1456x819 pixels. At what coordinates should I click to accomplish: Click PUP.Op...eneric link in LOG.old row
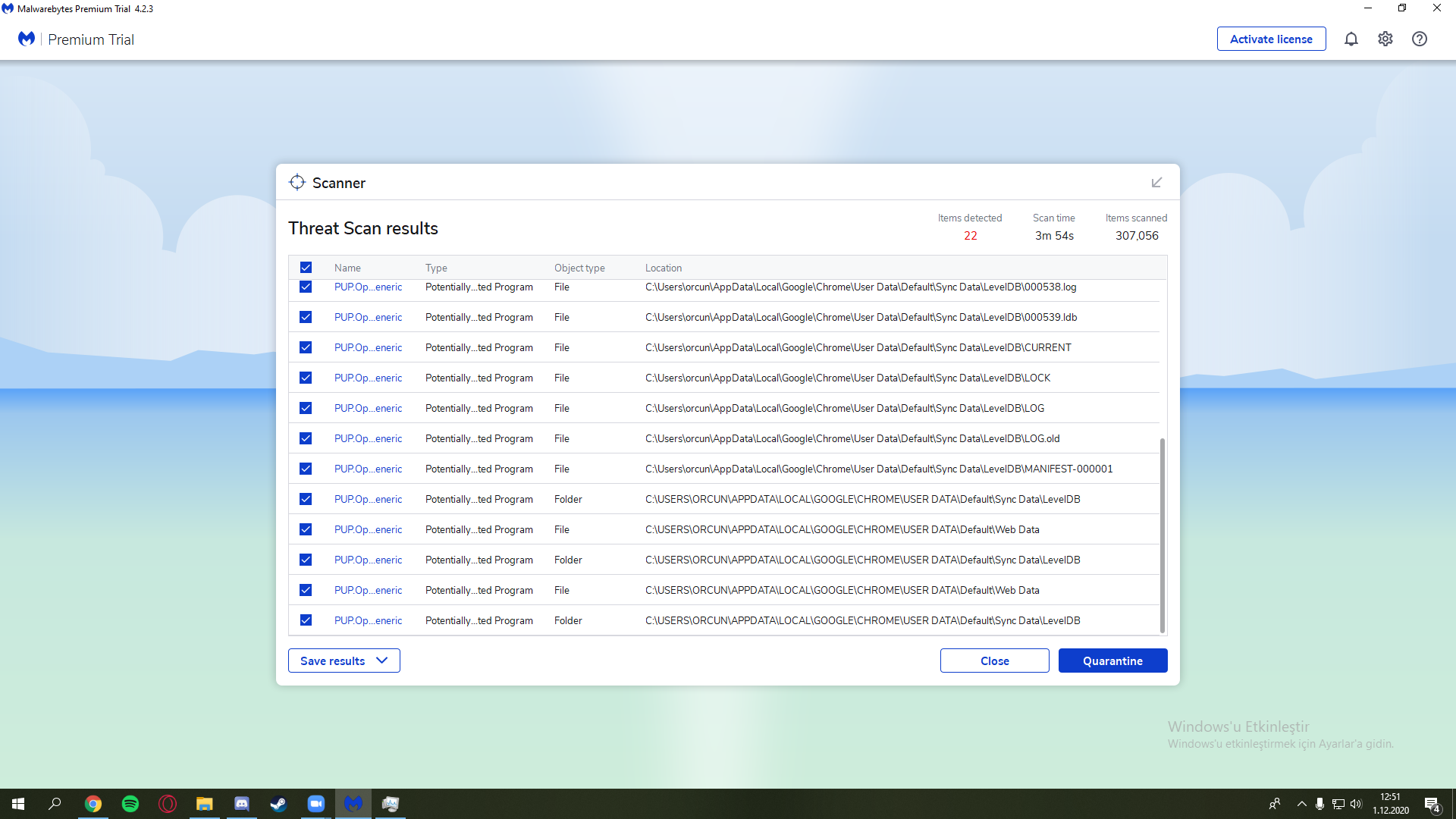point(368,438)
